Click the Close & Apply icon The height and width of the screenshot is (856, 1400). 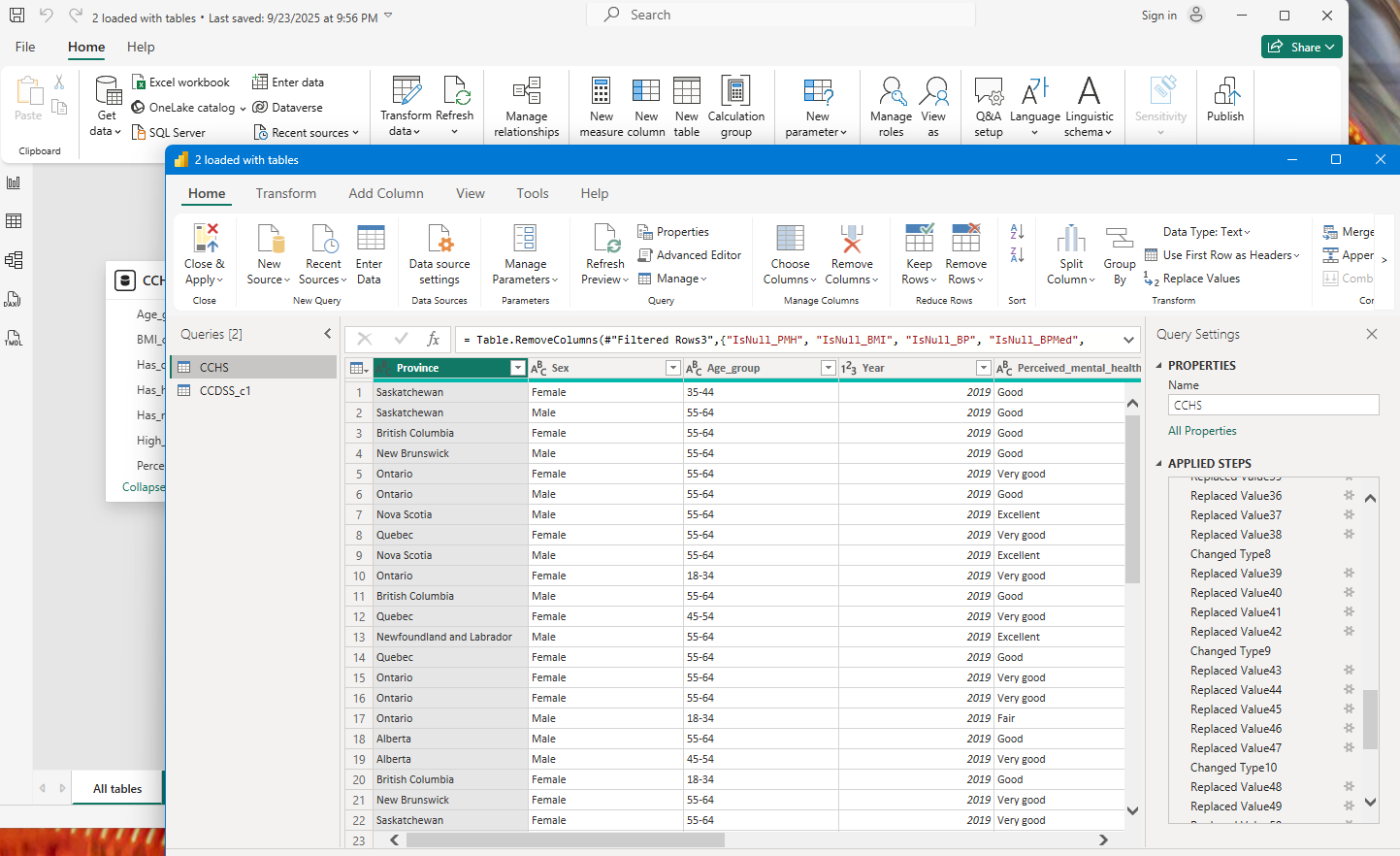pos(205,239)
